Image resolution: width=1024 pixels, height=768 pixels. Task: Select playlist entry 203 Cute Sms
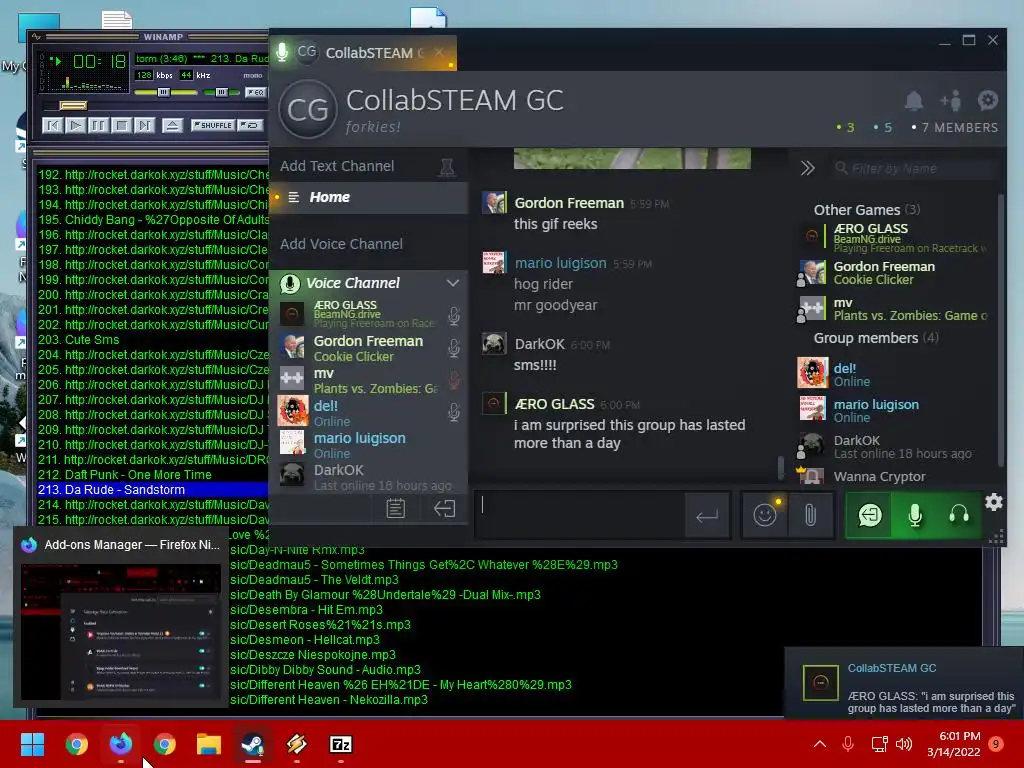[152, 340]
